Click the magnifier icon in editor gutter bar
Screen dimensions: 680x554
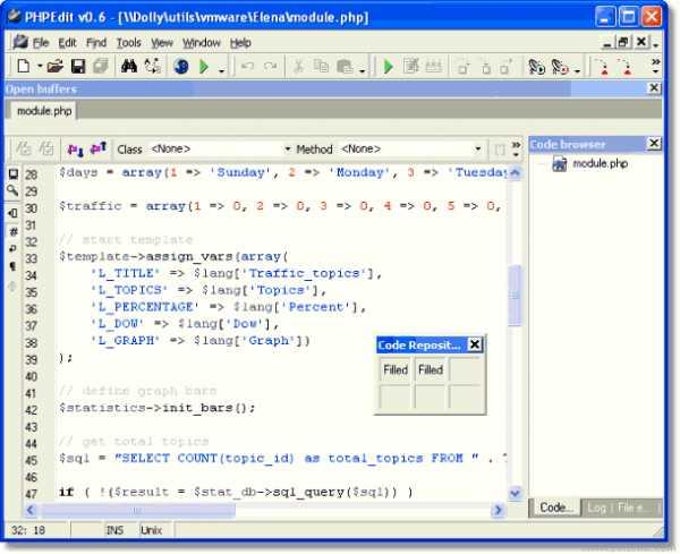click(x=13, y=191)
